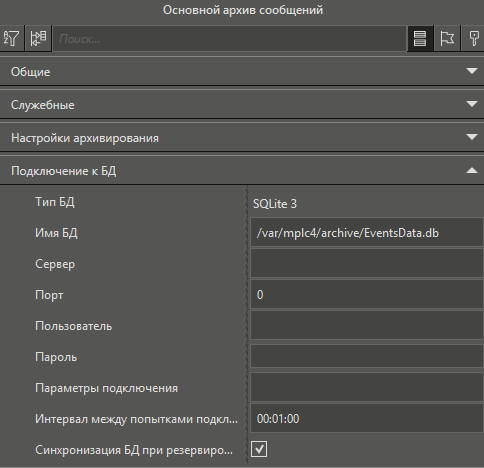The image size is (484, 468).
Task: Click the empty Сервер field
Action: coord(367,264)
